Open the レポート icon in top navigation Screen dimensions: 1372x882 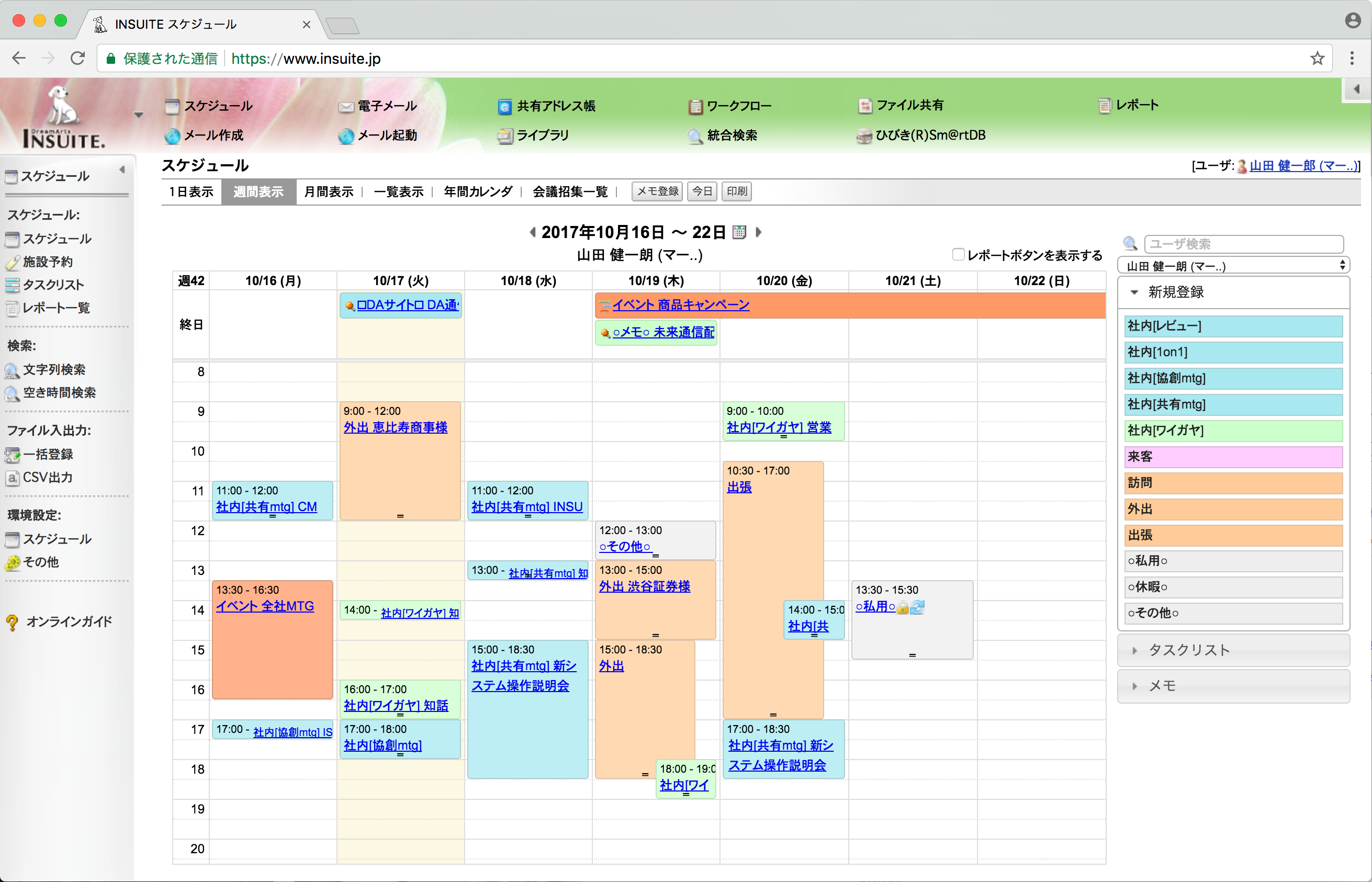[1104, 105]
